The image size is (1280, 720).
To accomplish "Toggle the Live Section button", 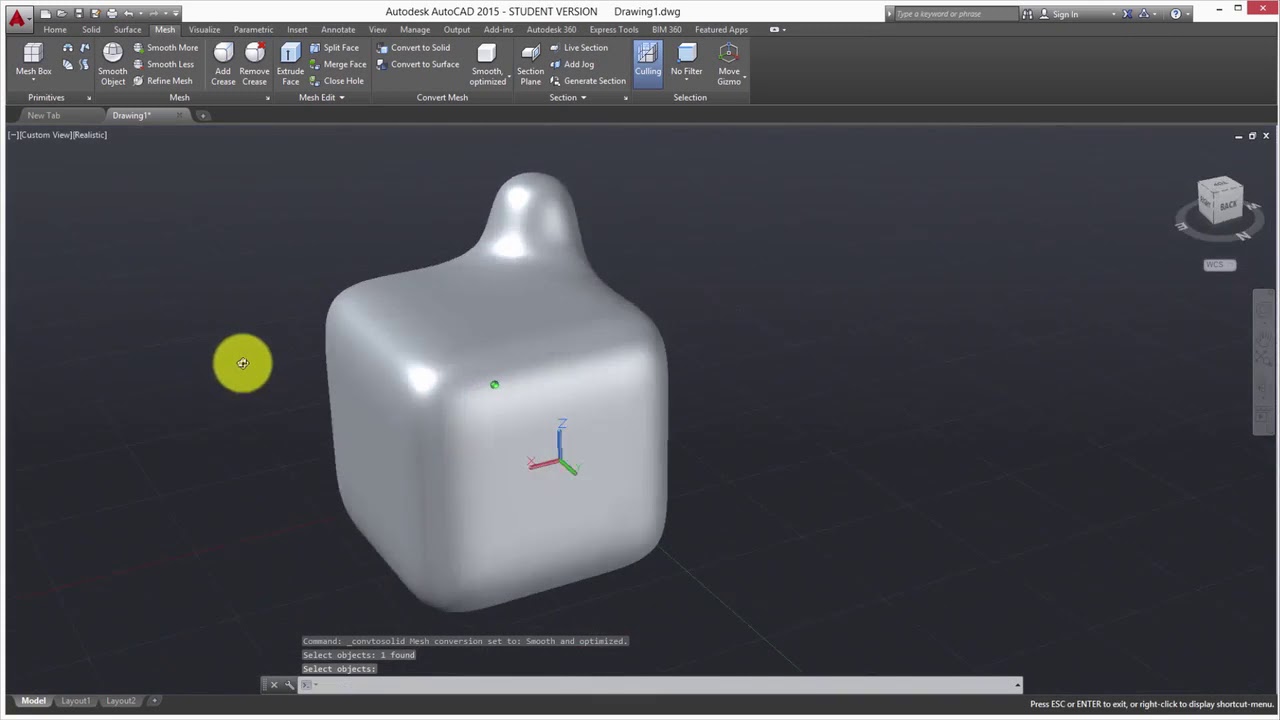I will 579,48.
